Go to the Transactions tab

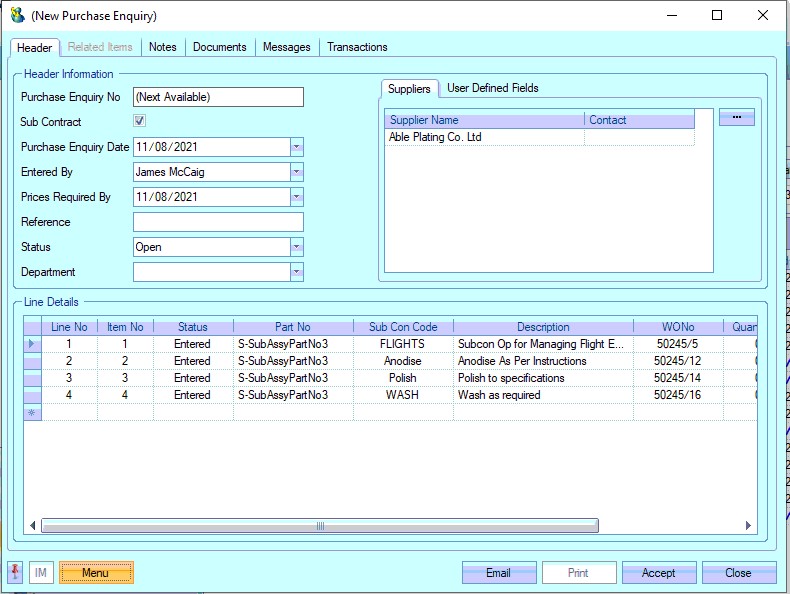pos(357,47)
